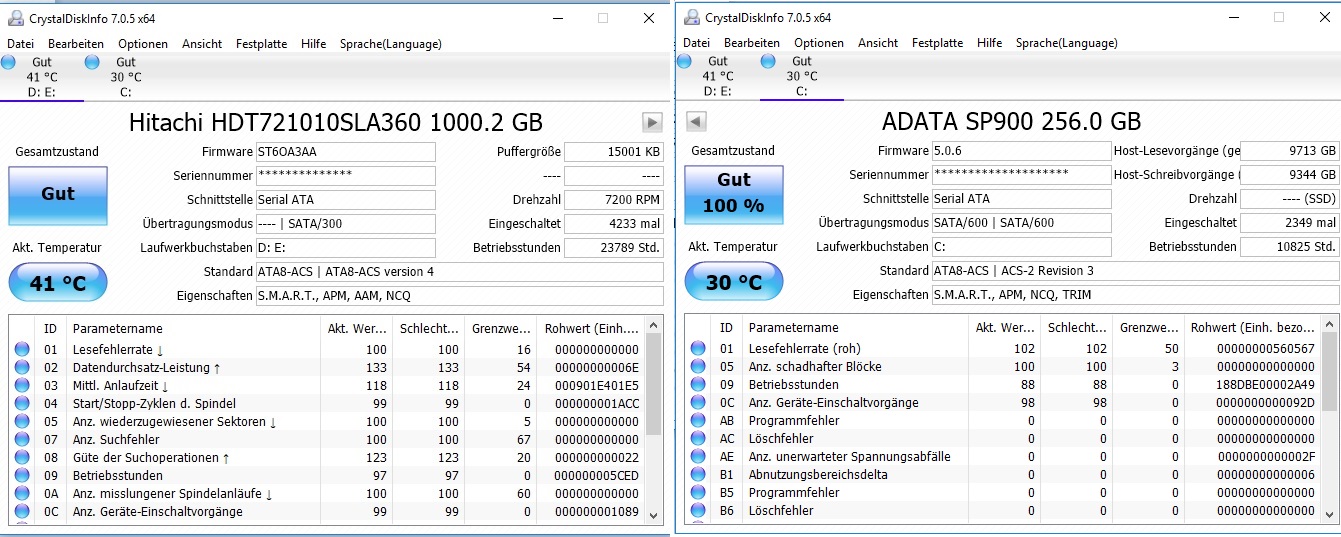Click the CrystalDiskInfo app icon in left window title bar
The image size is (1341, 537).
(17, 19)
